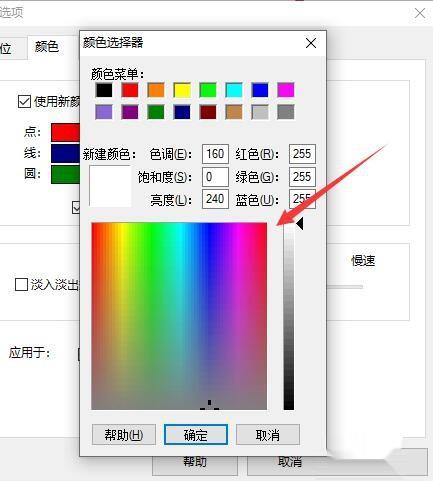The width and height of the screenshot is (433, 481).
Task: Select the bright green color swatch
Action: 208,90
